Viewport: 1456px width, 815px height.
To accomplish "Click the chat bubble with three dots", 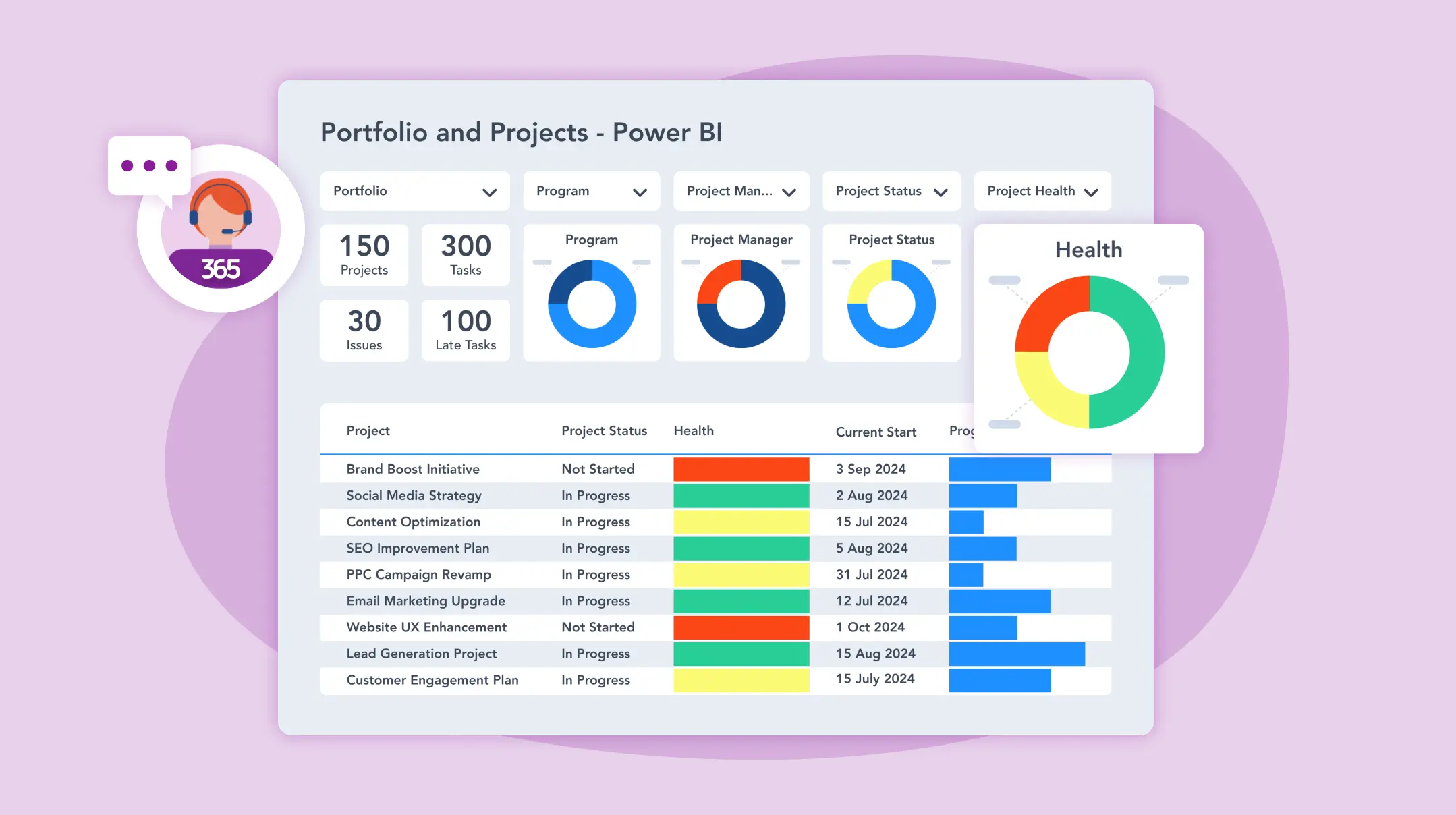I will [x=149, y=166].
